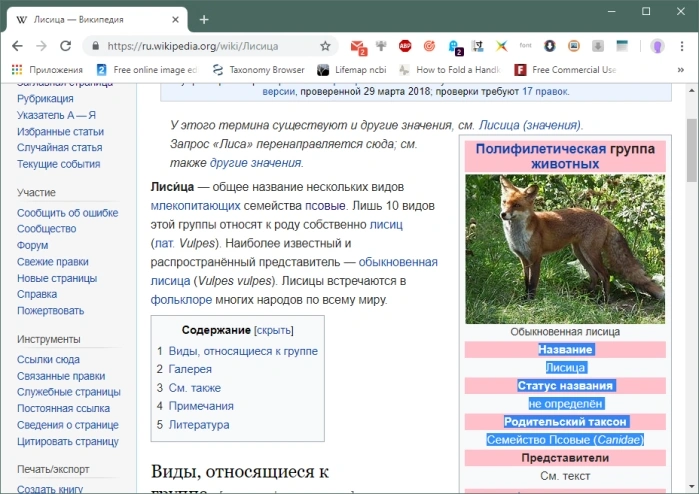Hide the contents box via [скрыть]
Viewport: 699px width, 494px height.
click(274, 330)
